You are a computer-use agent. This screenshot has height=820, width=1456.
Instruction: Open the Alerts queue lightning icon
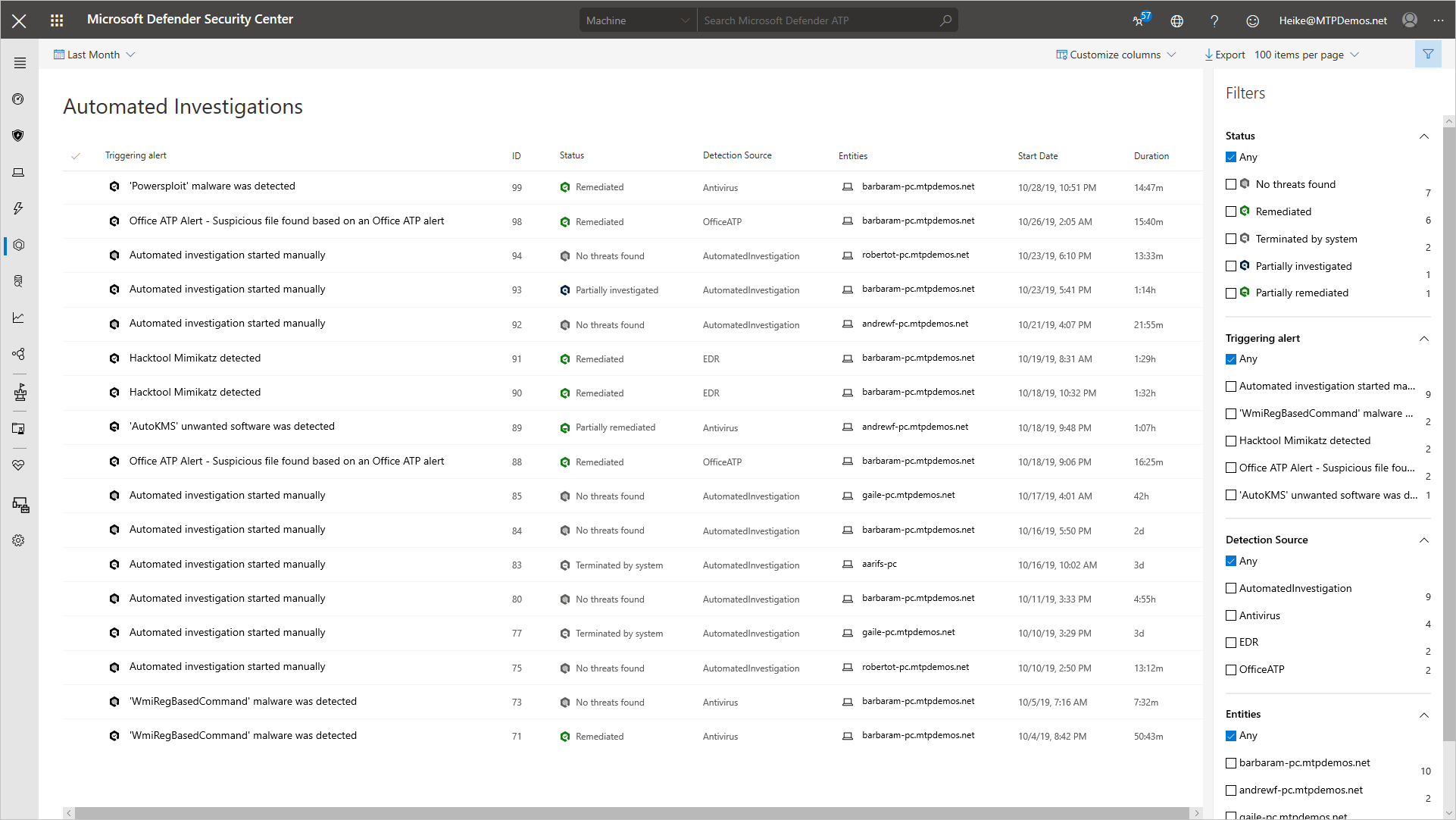click(x=19, y=208)
